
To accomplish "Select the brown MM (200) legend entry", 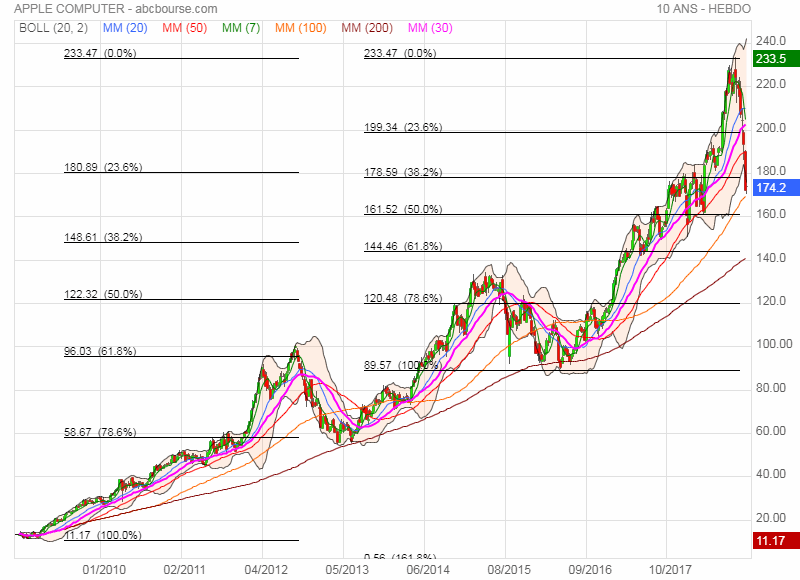I will click(367, 28).
